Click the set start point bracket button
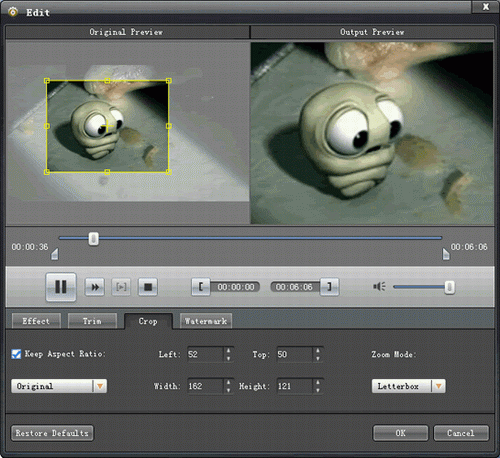This screenshot has width=500, height=458. point(201,287)
